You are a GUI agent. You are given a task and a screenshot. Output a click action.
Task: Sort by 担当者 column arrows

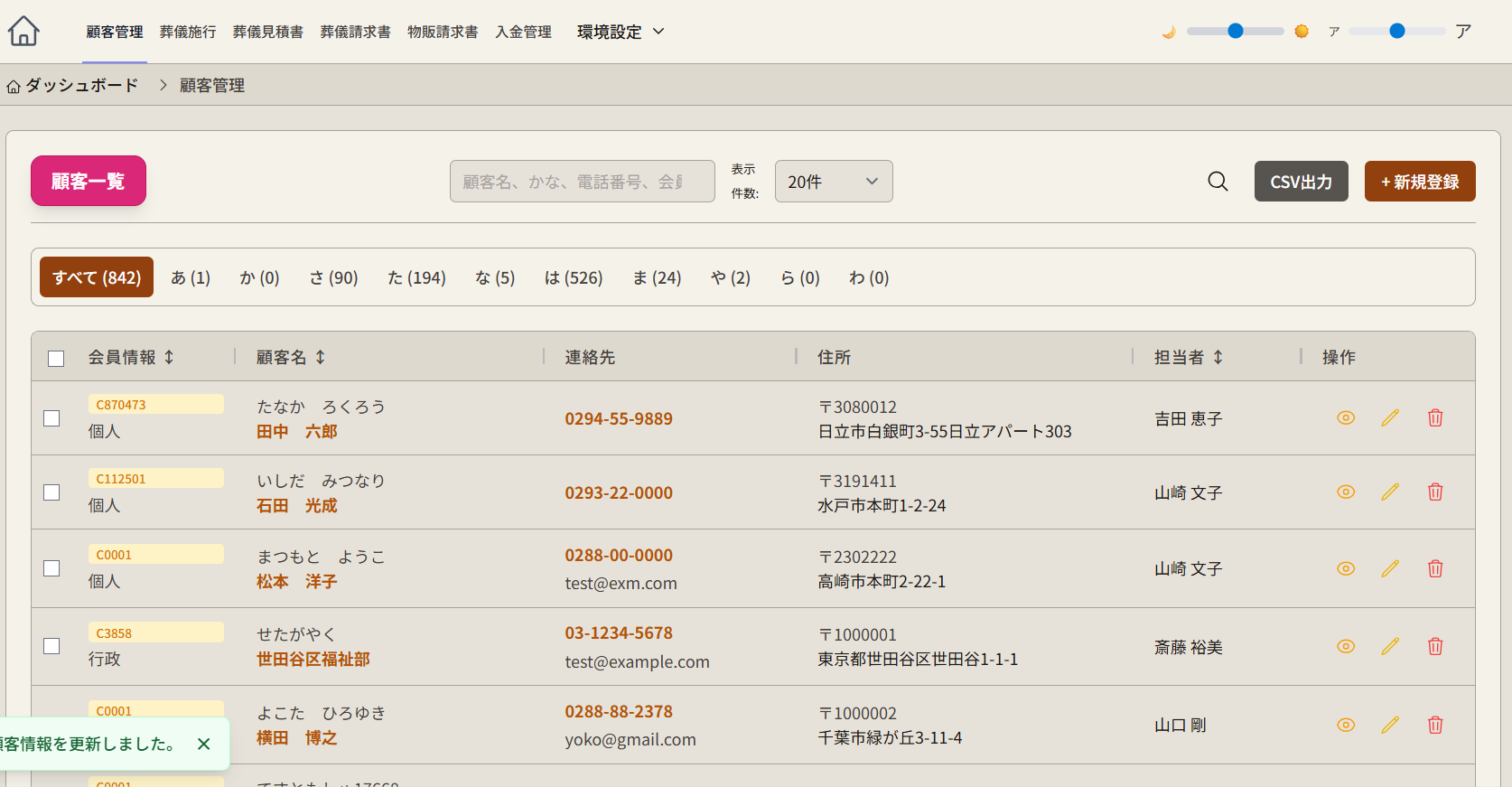1218,358
